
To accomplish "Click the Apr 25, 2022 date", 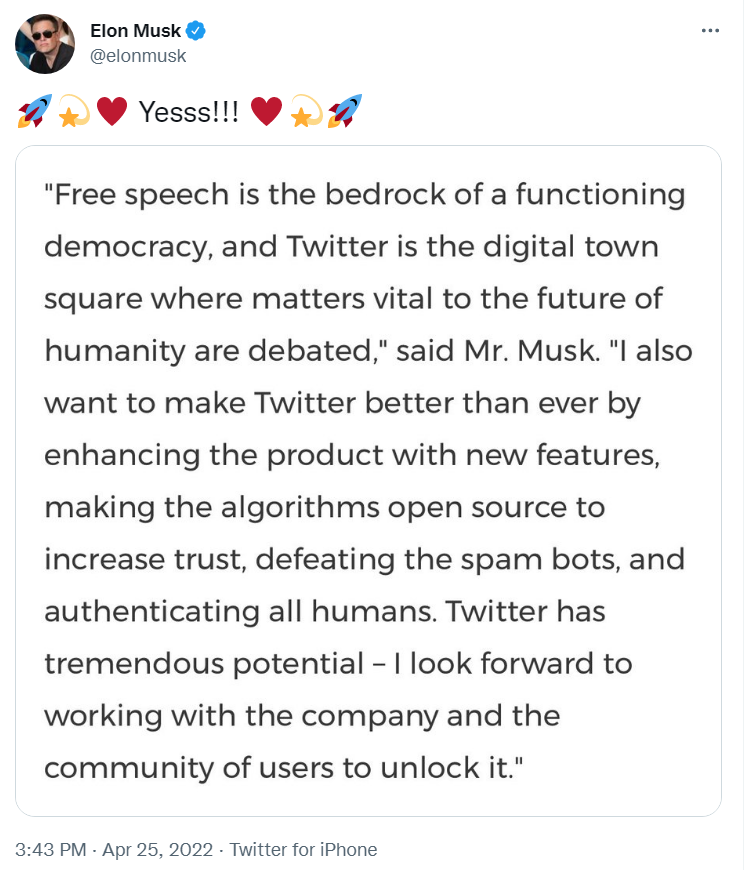I will [160, 850].
